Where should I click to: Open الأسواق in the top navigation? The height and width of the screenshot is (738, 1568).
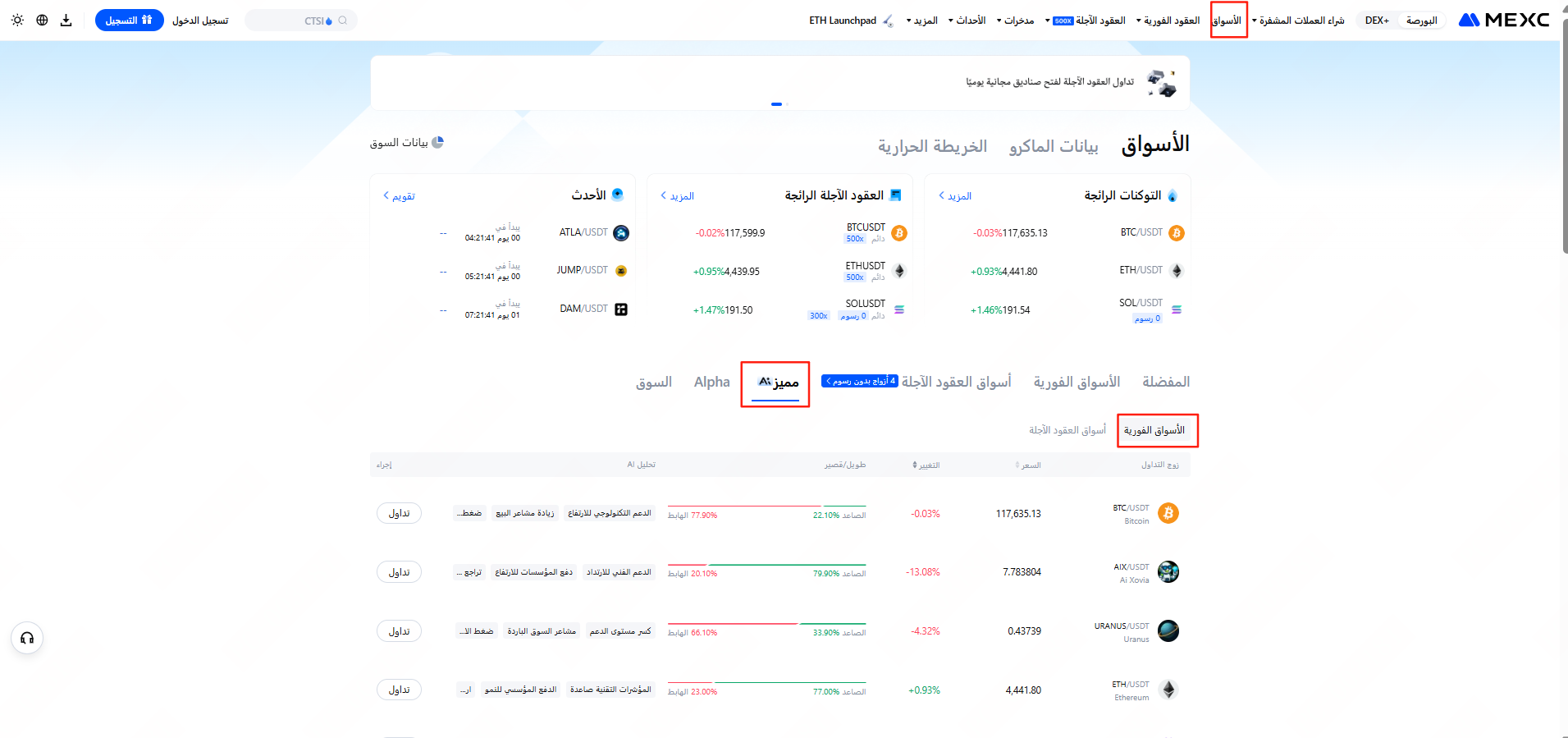click(1228, 21)
